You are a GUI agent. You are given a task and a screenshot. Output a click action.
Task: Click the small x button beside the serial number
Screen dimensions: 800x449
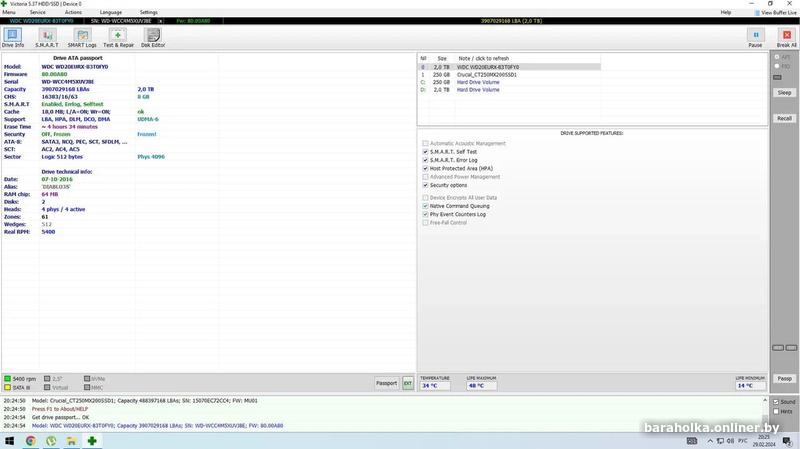160,21
